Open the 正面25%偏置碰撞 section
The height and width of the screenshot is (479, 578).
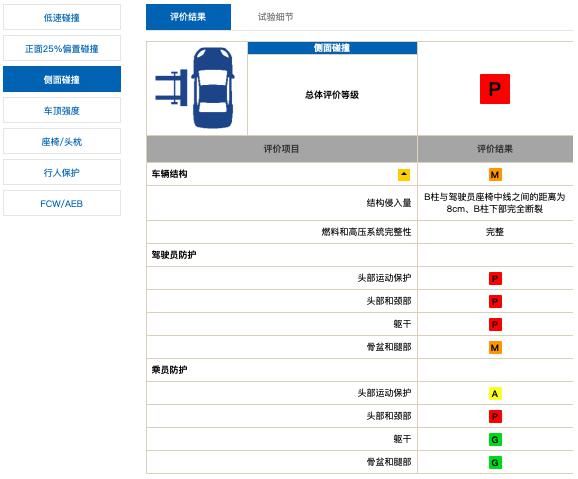click(62, 48)
